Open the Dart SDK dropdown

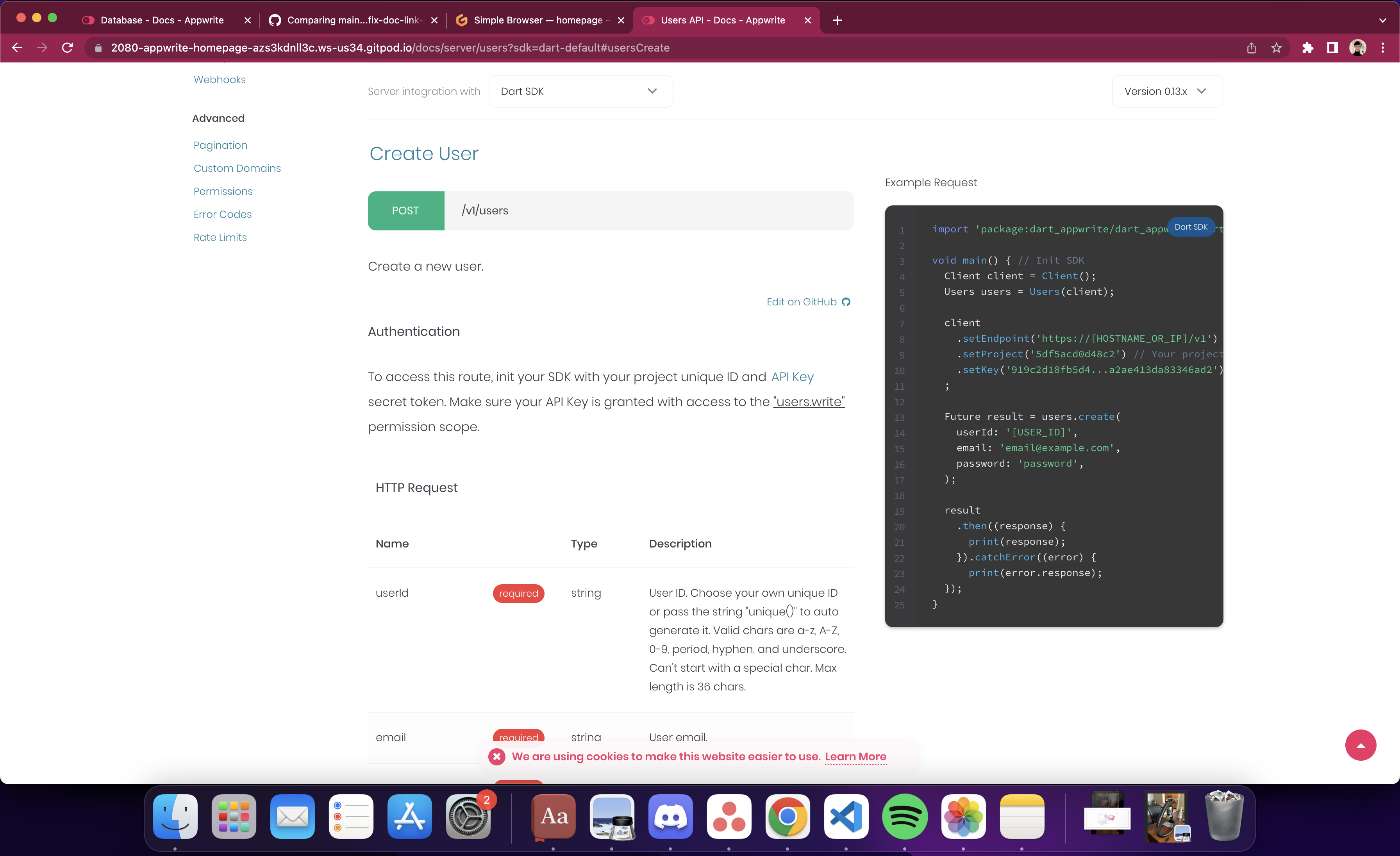581,91
